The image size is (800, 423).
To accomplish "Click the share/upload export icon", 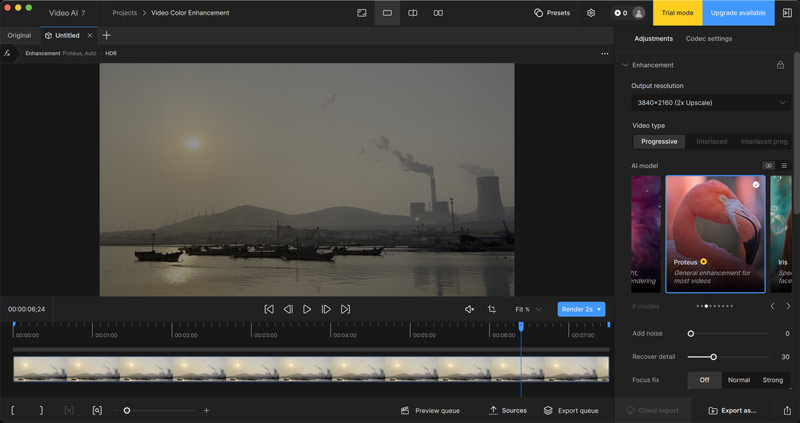I will pos(786,410).
